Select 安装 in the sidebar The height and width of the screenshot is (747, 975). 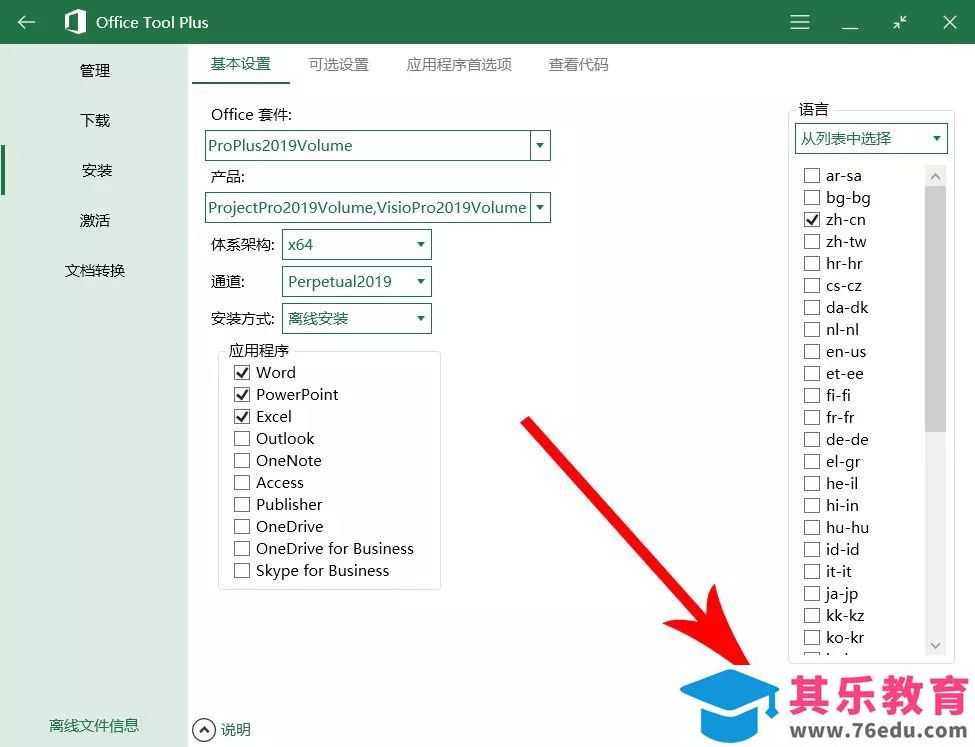coord(96,170)
